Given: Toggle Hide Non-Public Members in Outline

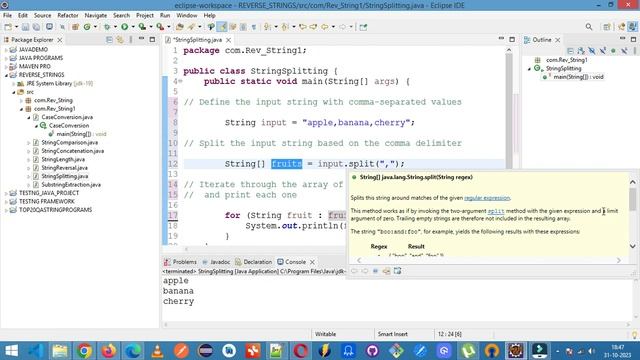Looking at the screenshot, I should point(613,51).
